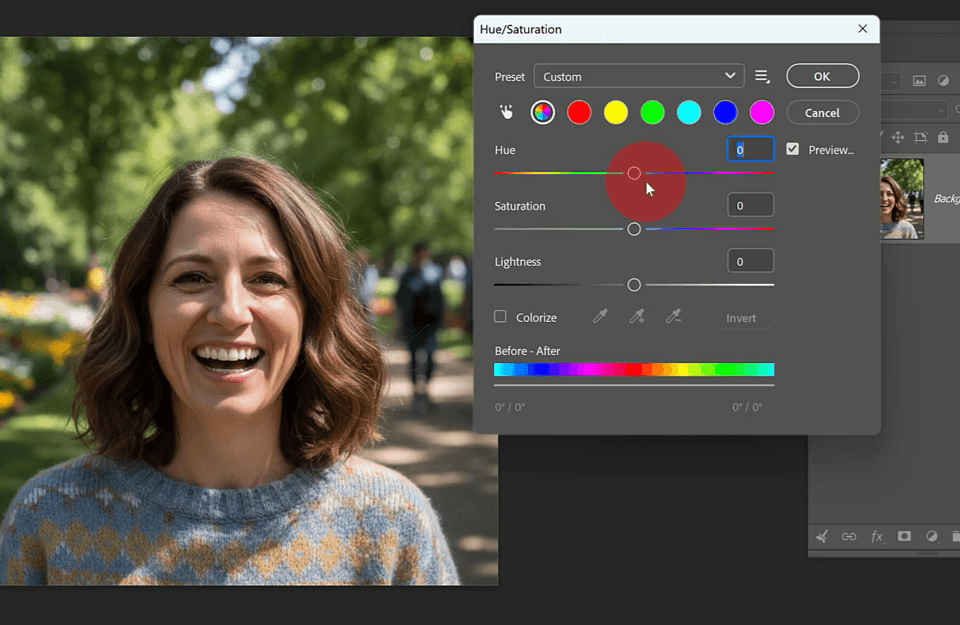Select the Reds color range swatch
The height and width of the screenshot is (625, 960).
coord(579,112)
